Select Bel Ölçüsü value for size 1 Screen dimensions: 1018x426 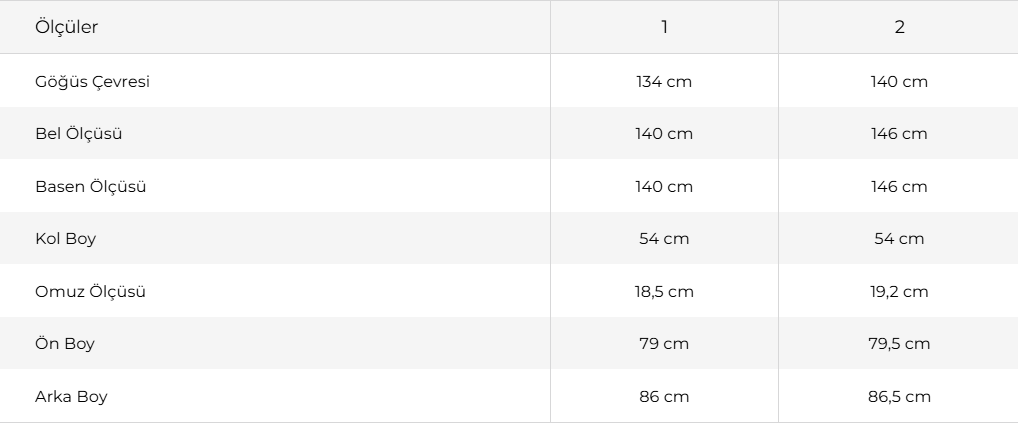coord(664,134)
